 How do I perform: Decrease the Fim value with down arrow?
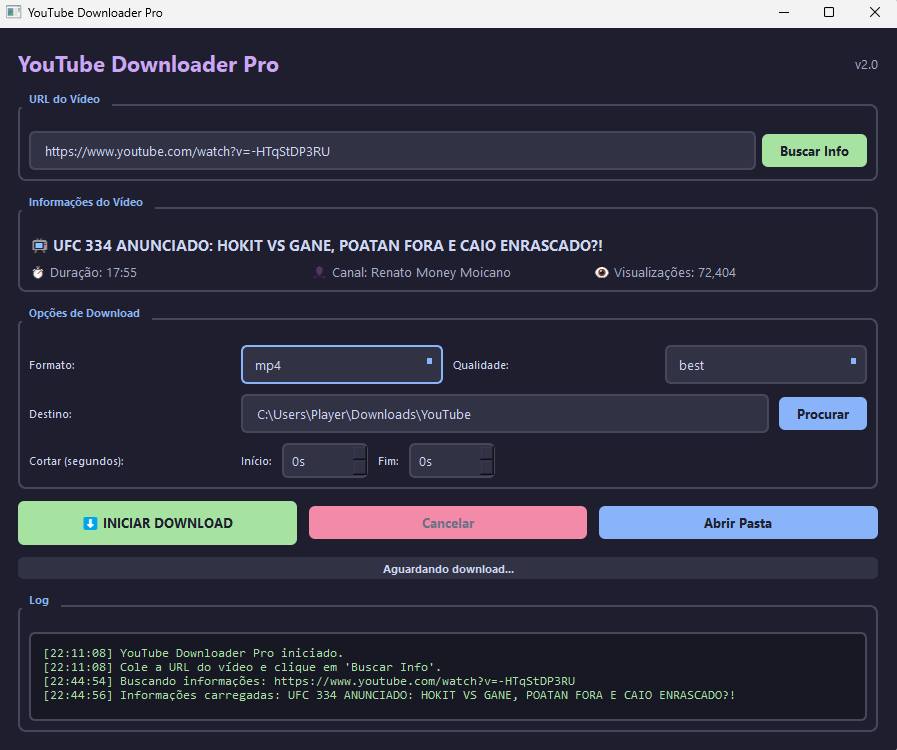487,468
